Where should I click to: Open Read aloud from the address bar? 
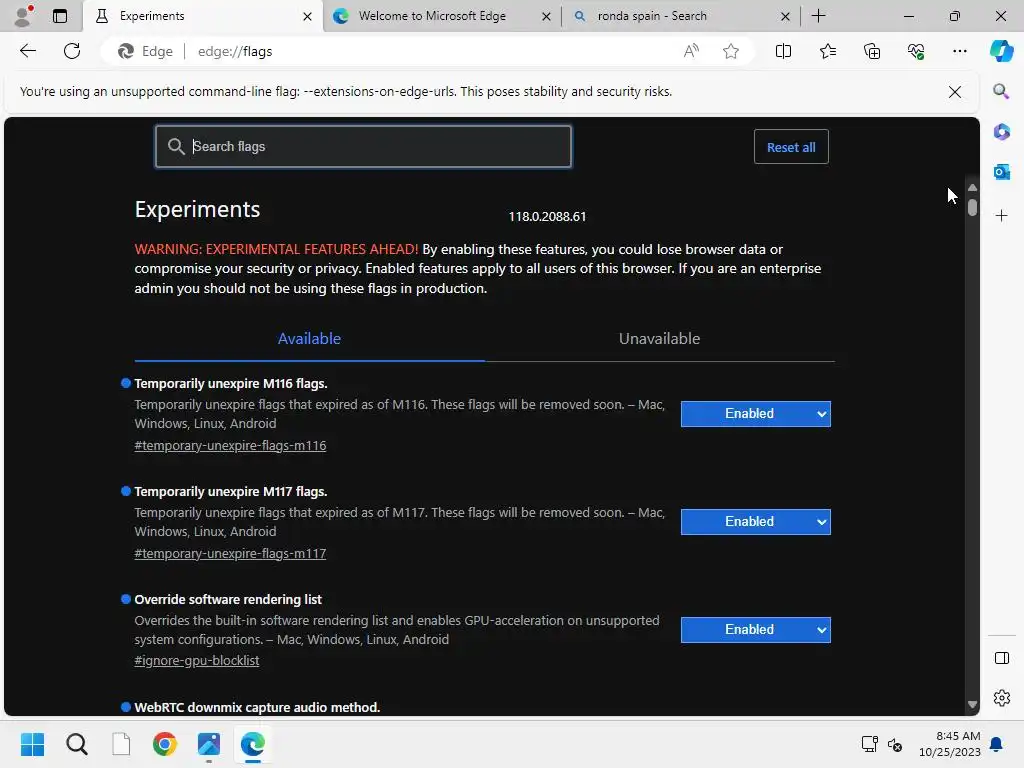coord(691,51)
